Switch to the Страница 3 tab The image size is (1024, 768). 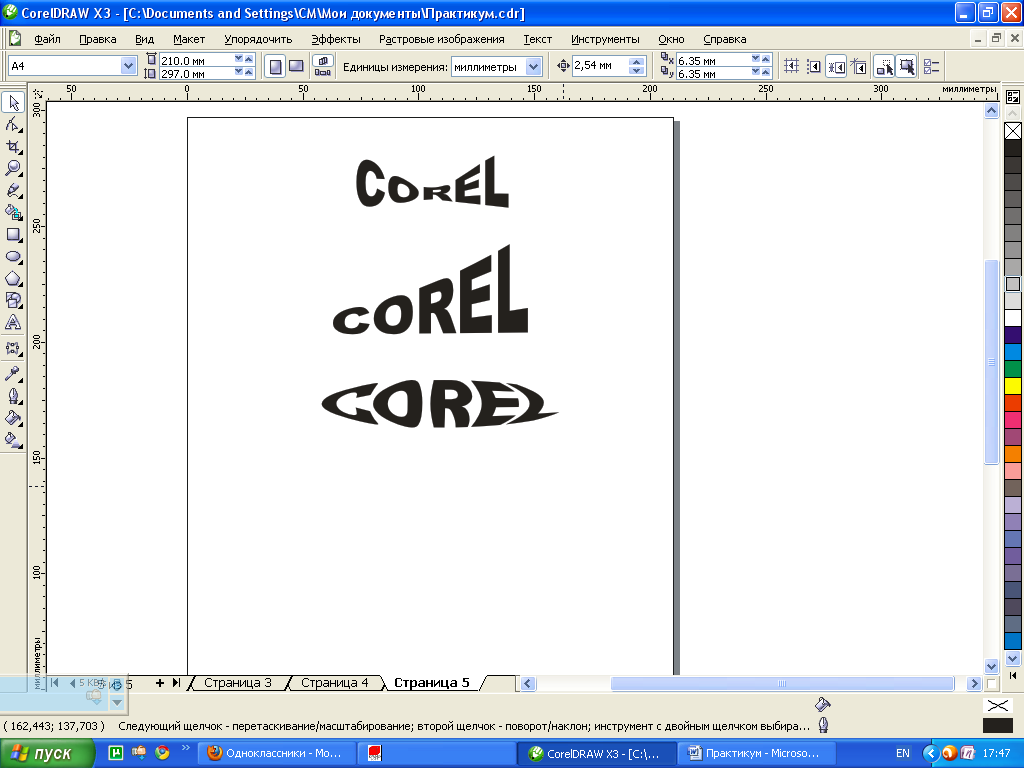pos(238,682)
